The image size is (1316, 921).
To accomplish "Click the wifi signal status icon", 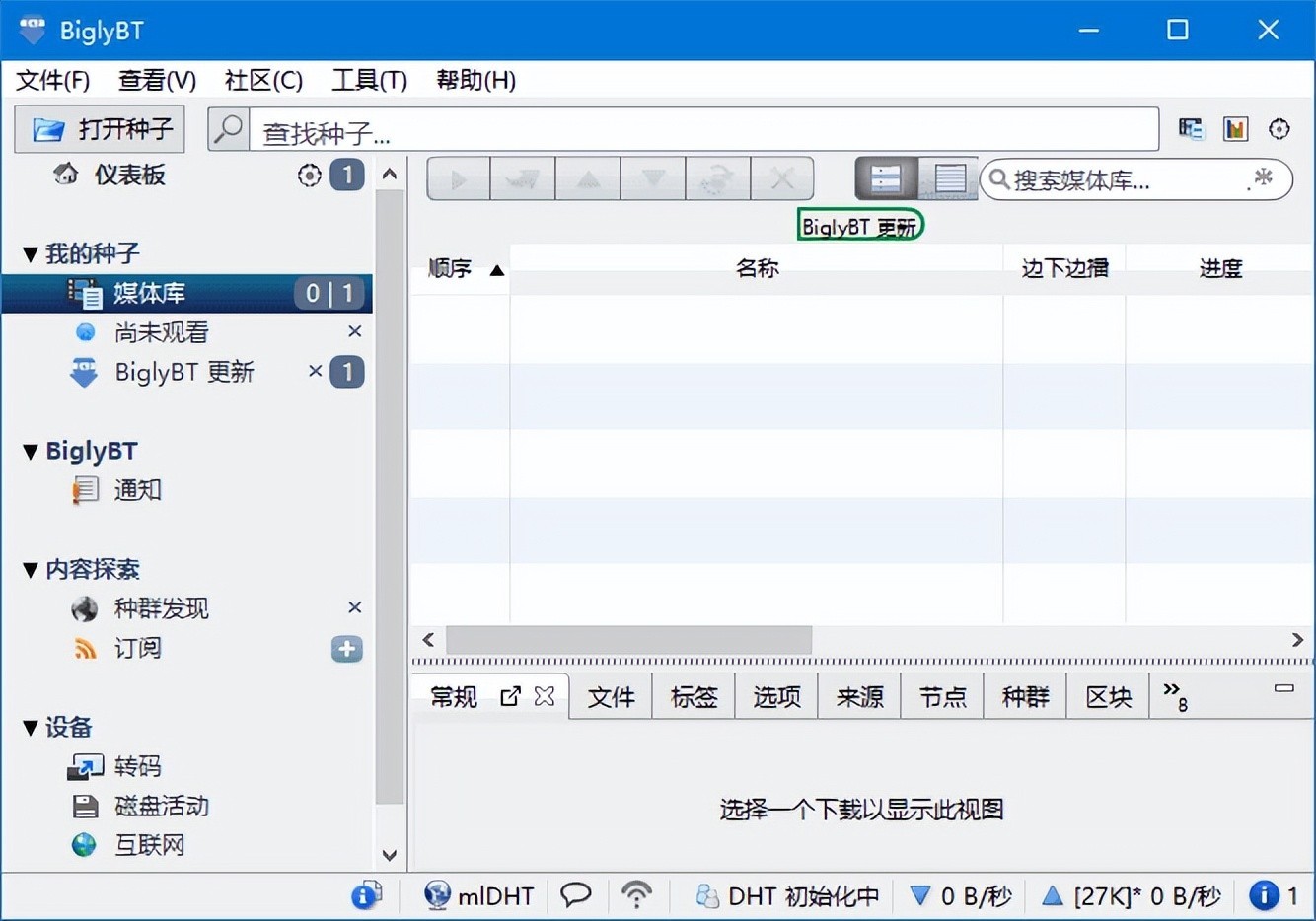I will point(637,895).
